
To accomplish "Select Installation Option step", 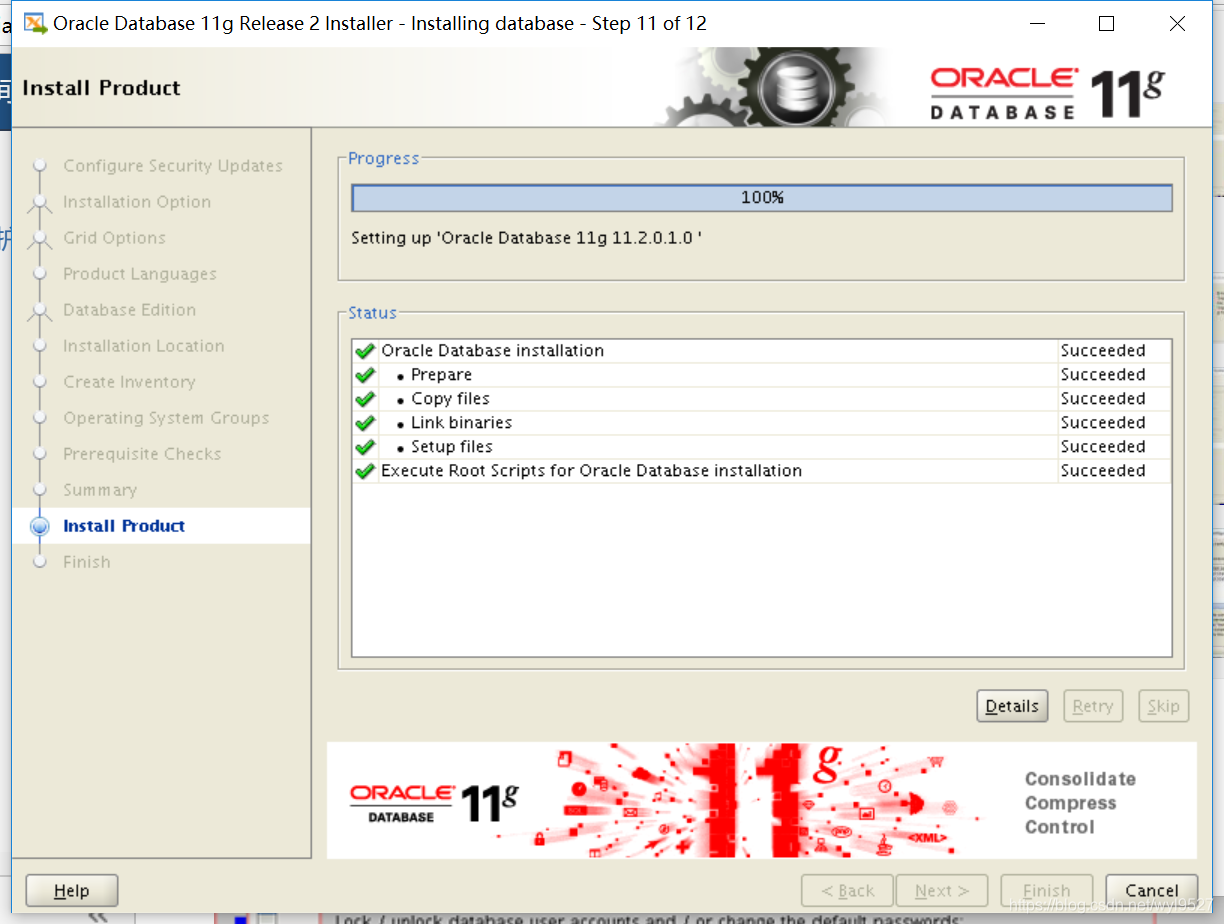I will point(137,202).
